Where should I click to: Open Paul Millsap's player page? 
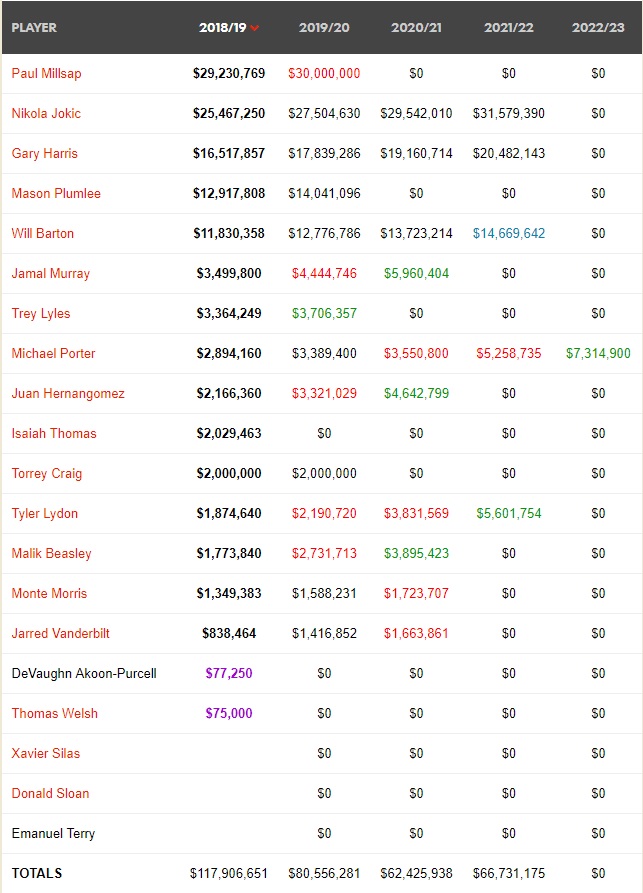point(46,73)
